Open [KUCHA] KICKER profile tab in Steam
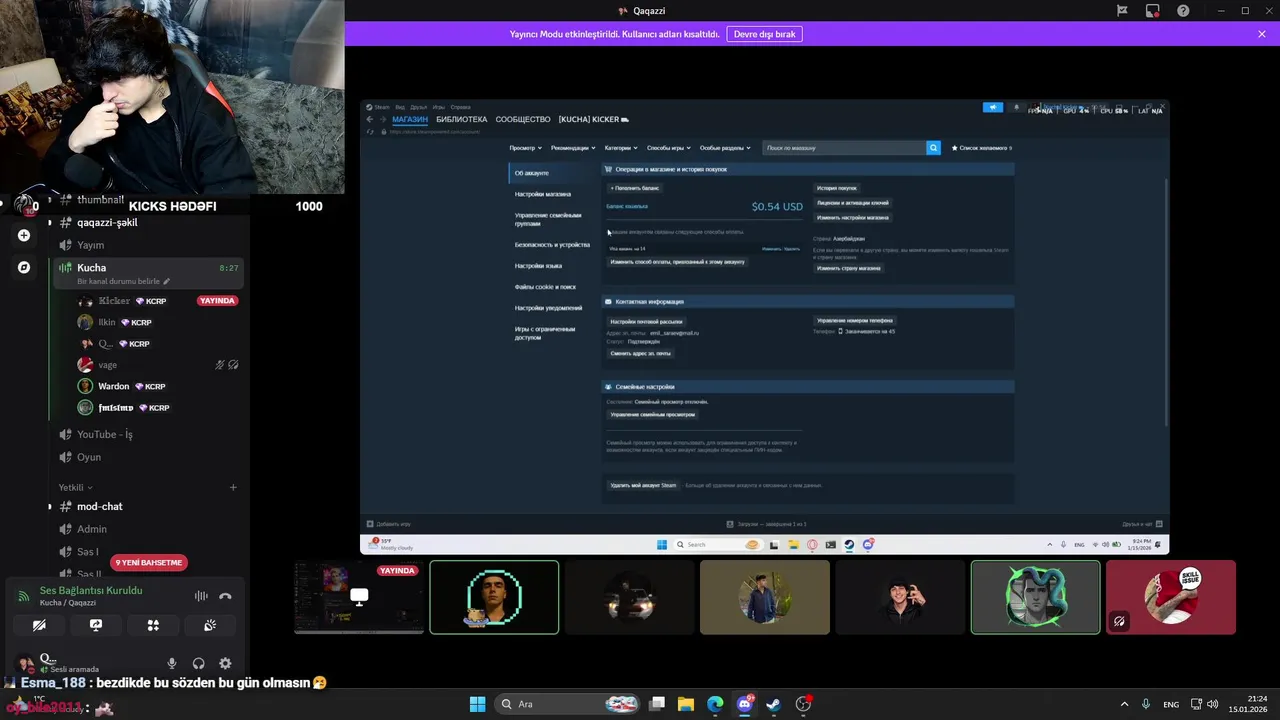The image size is (1280, 720). pyautogui.click(x=593, y=119)
